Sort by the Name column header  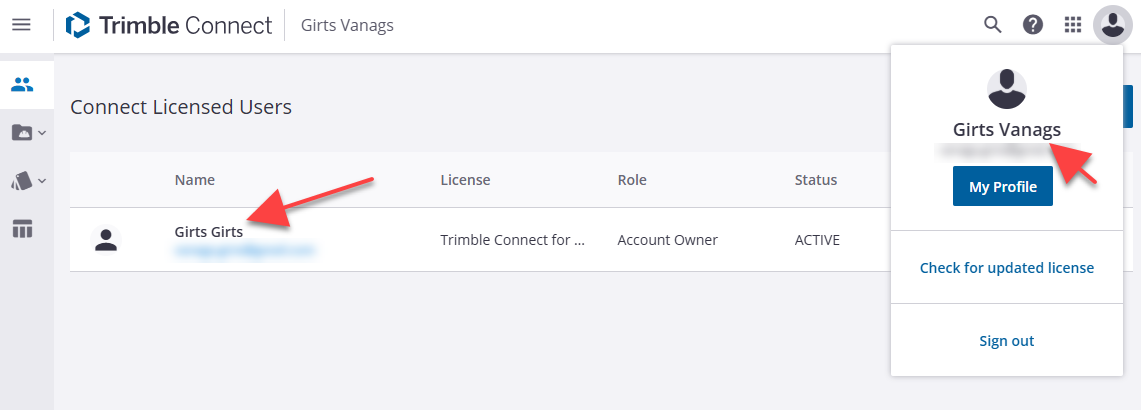coord(195,180)
